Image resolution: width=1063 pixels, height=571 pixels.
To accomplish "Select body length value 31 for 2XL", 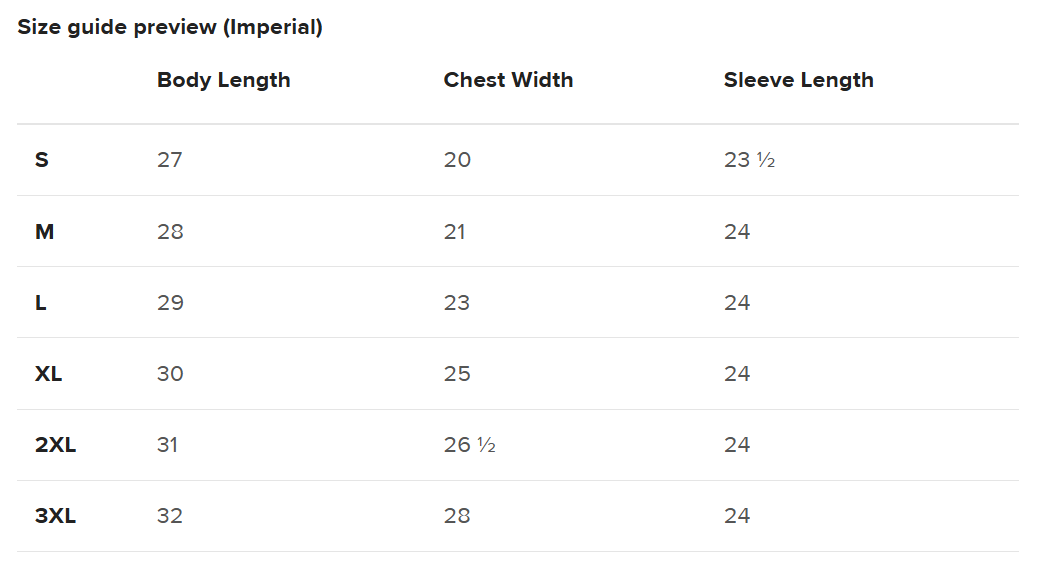I will 167,445.
